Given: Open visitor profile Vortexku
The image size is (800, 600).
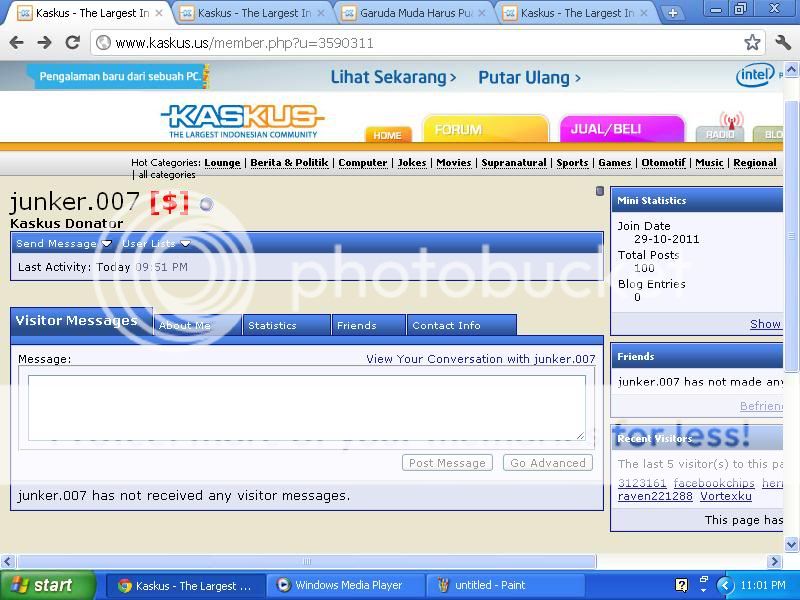Looking at the screenshot, I should (726, 496).
